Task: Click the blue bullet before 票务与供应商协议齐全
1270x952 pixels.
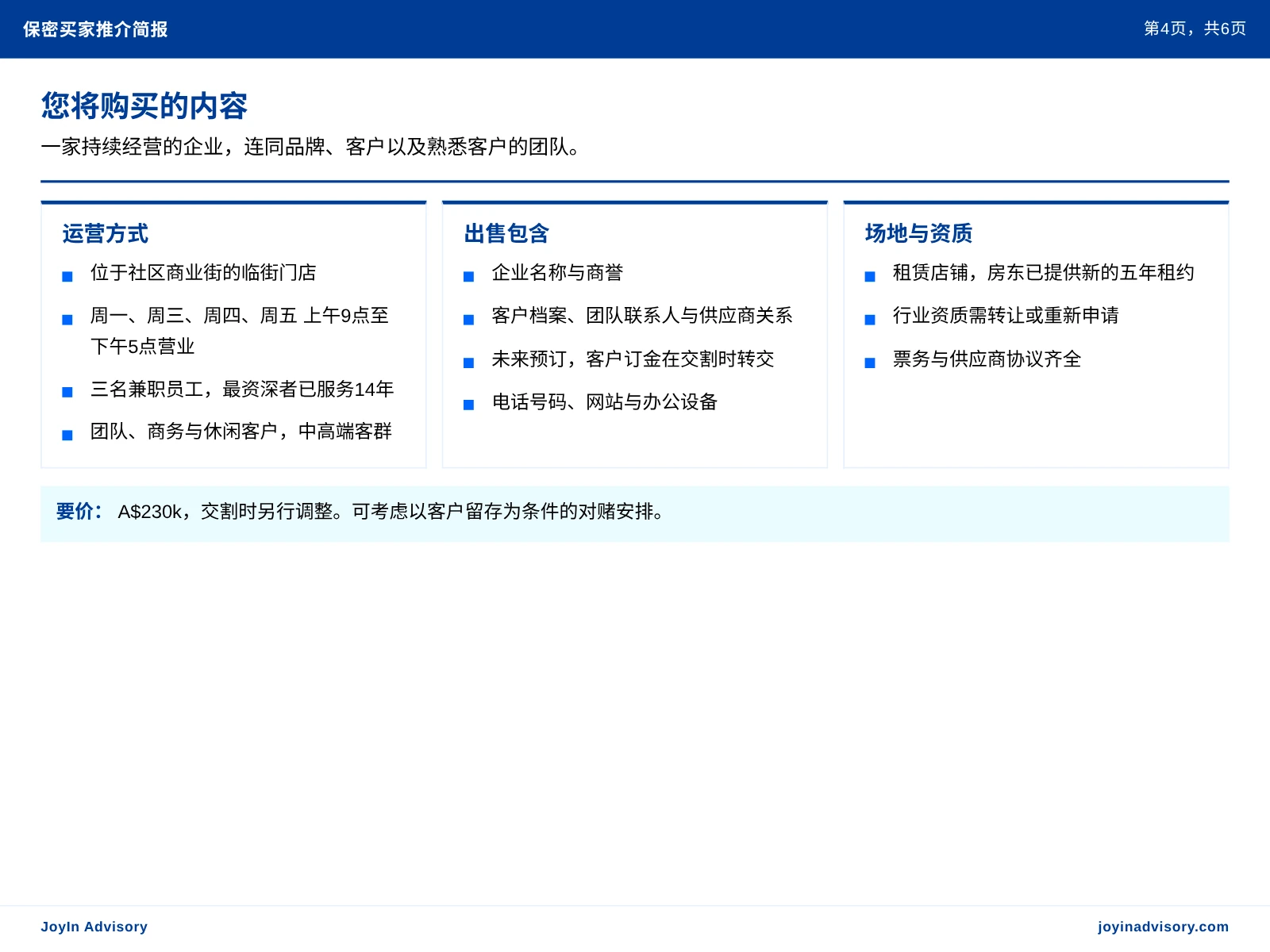Action: click(870, 363)
